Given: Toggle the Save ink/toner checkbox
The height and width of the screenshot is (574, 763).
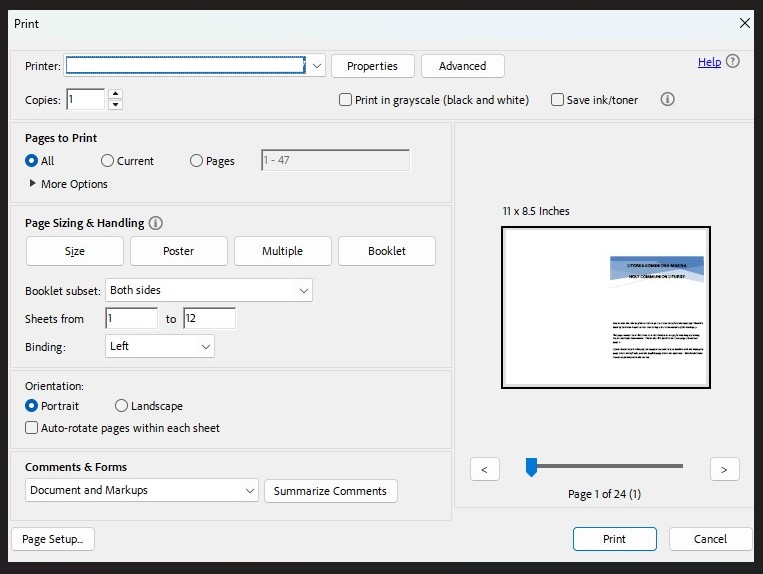Looking at the screenshot, I should click(557, 100).
